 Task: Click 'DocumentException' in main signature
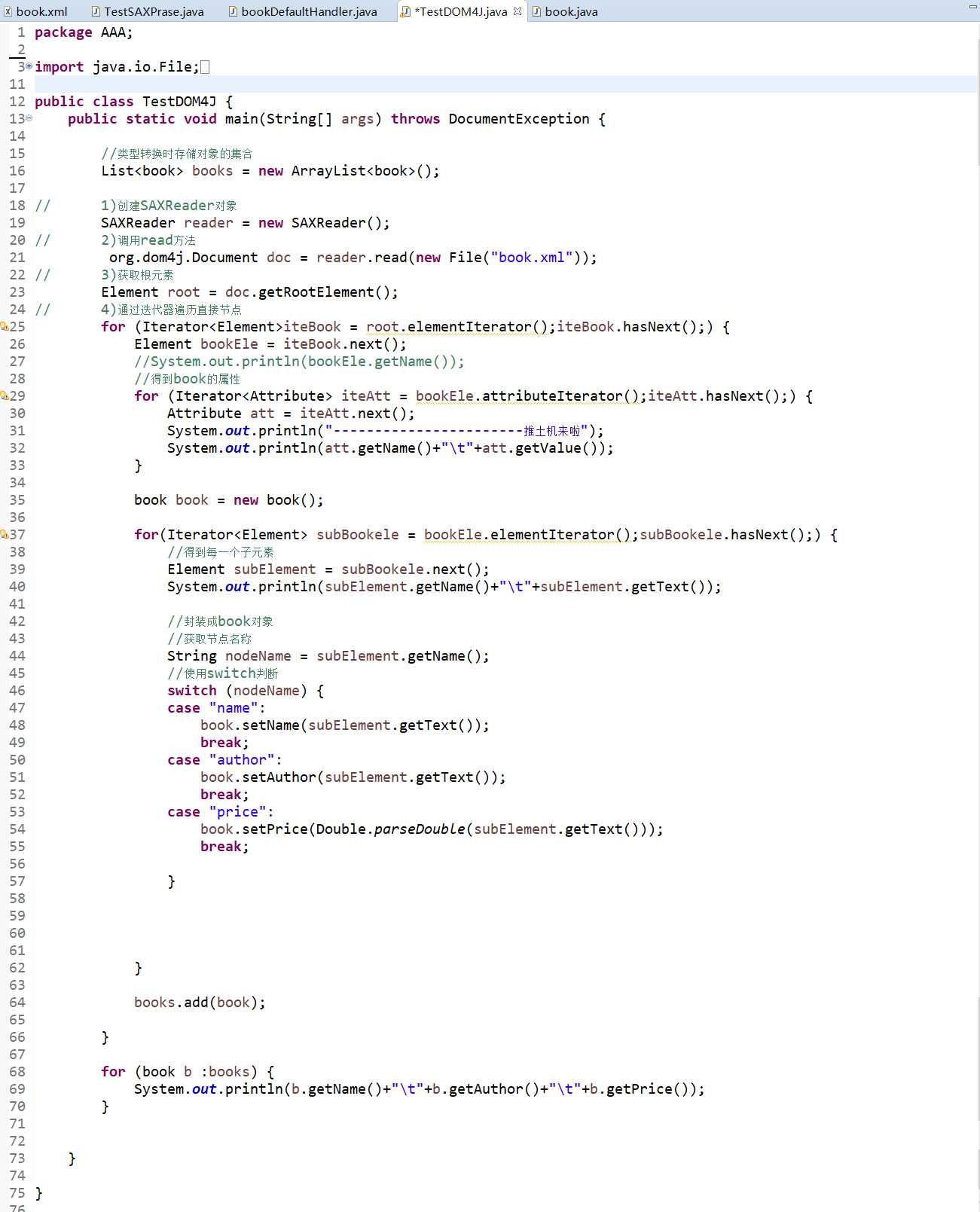coord(519,119)
